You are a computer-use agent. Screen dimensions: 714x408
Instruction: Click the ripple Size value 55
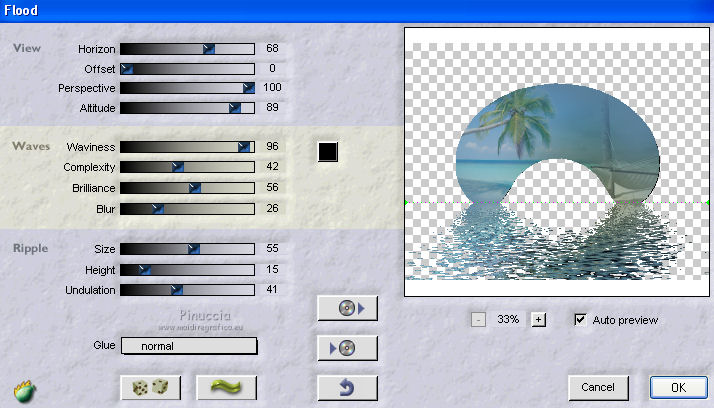point(272,248)
